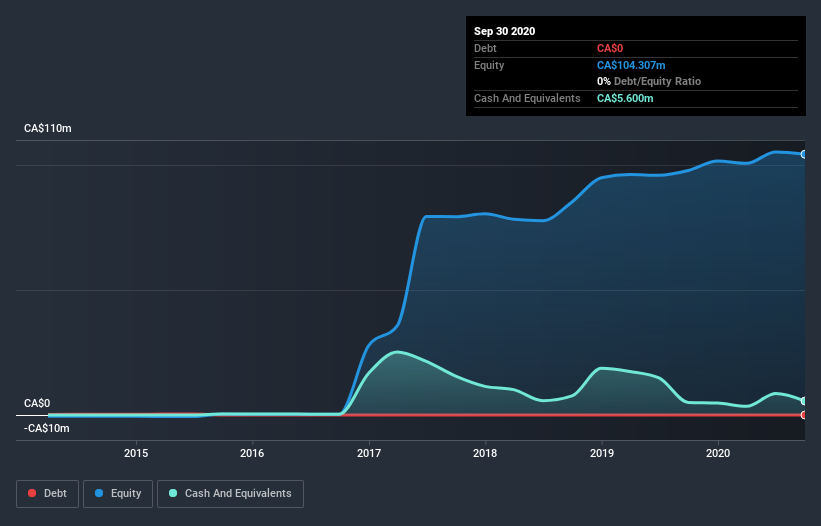Click the teal Cash And Equivalents legend dot

173,493
